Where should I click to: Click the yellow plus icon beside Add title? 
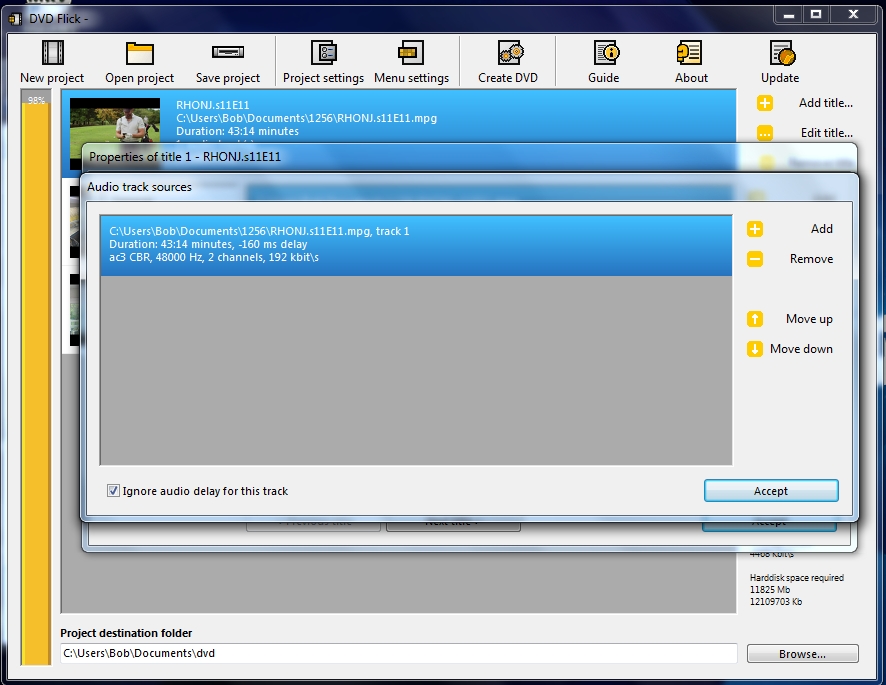(765, 103)
